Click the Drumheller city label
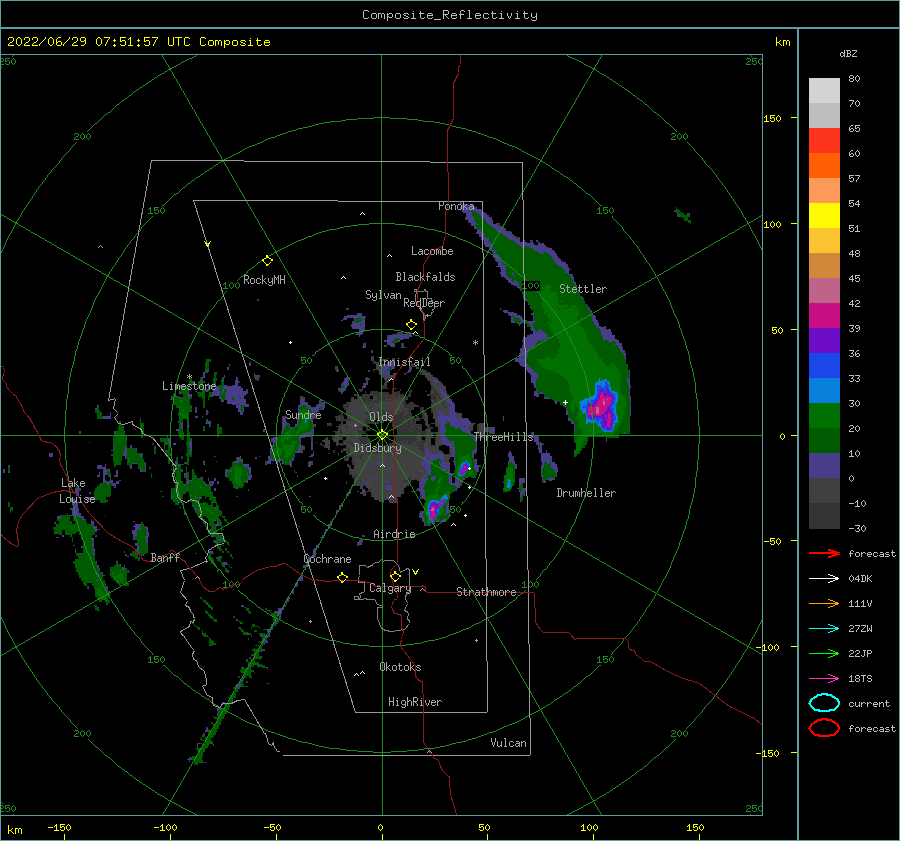Image resolution: width=900 pixels, height=841 pixels. [586, 493]
